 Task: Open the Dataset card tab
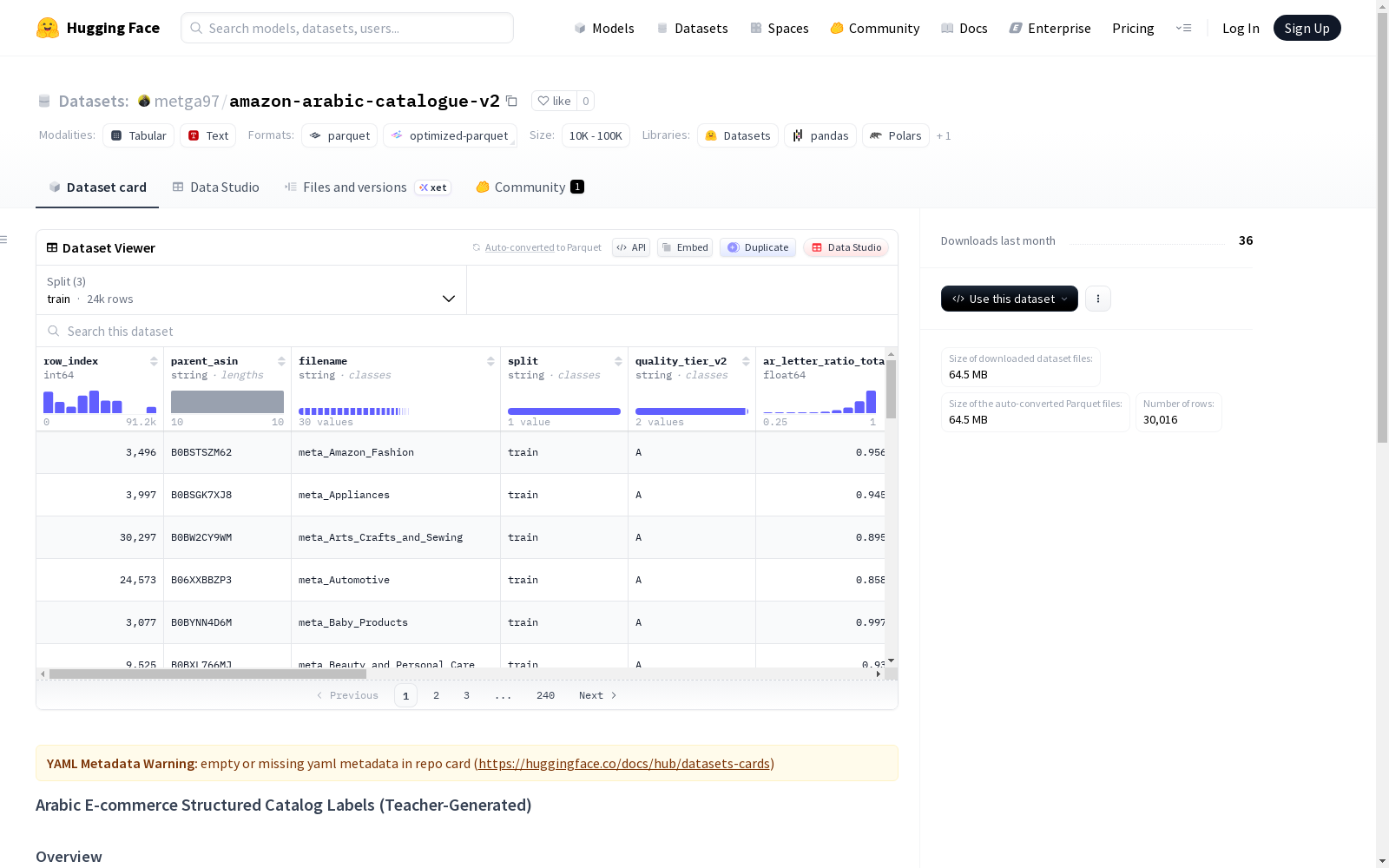97,187
